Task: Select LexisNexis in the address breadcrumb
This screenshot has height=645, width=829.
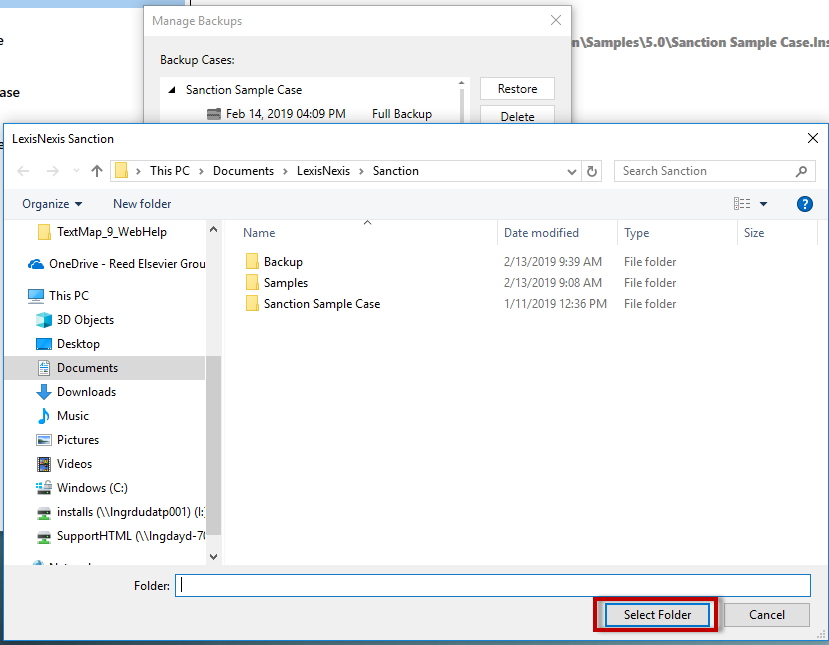Action: 323,171
